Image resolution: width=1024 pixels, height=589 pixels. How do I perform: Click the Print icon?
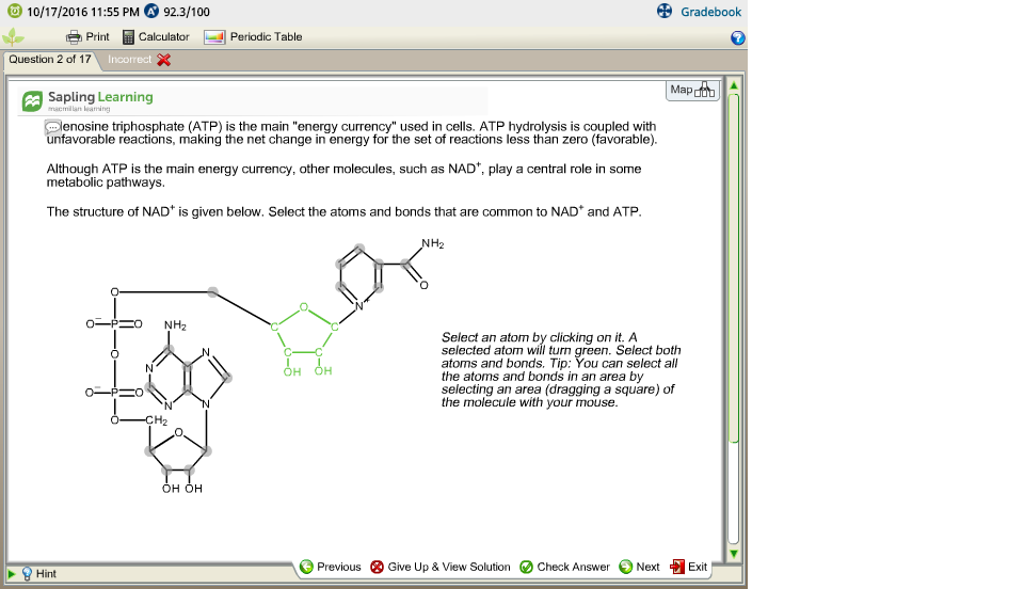(x=75, y=36)
